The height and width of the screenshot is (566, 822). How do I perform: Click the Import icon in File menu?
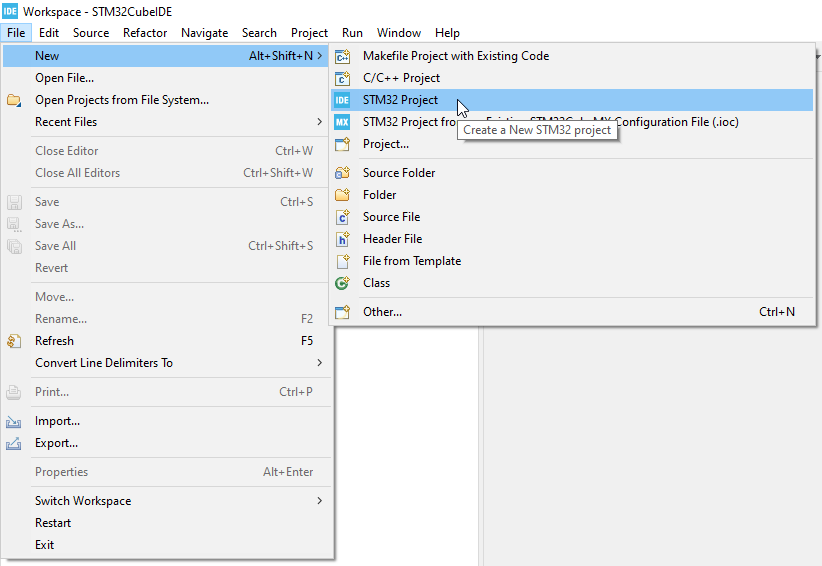[x=14, y=421]
